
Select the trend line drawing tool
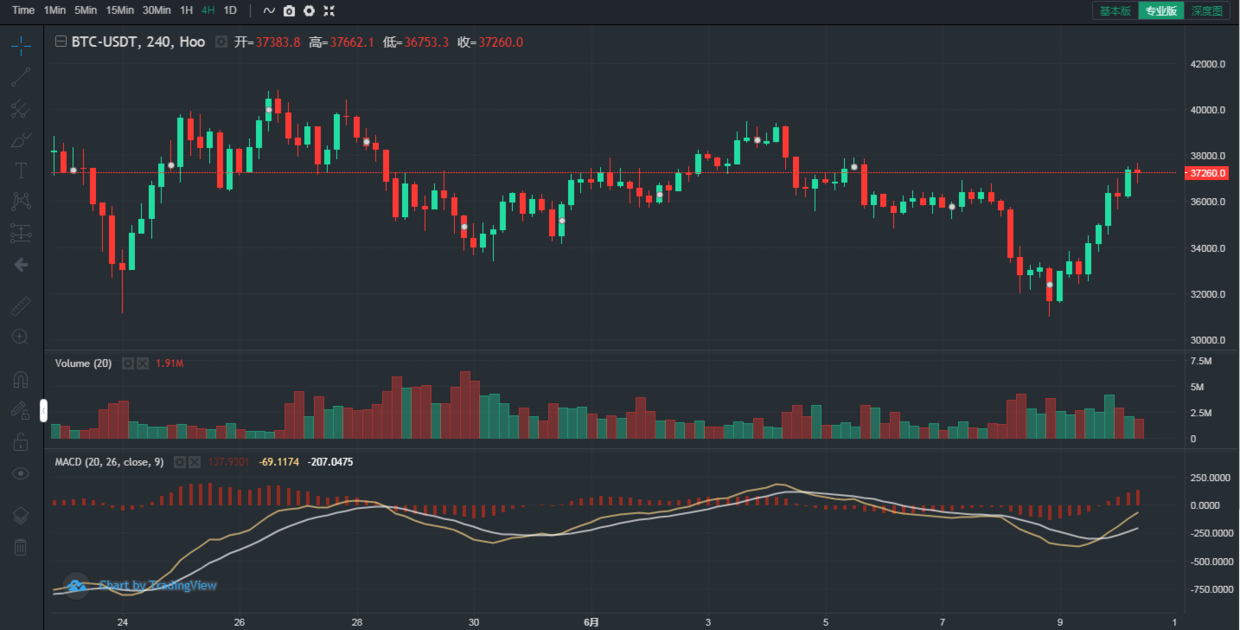pyautogui.click(x=21, y=77)
